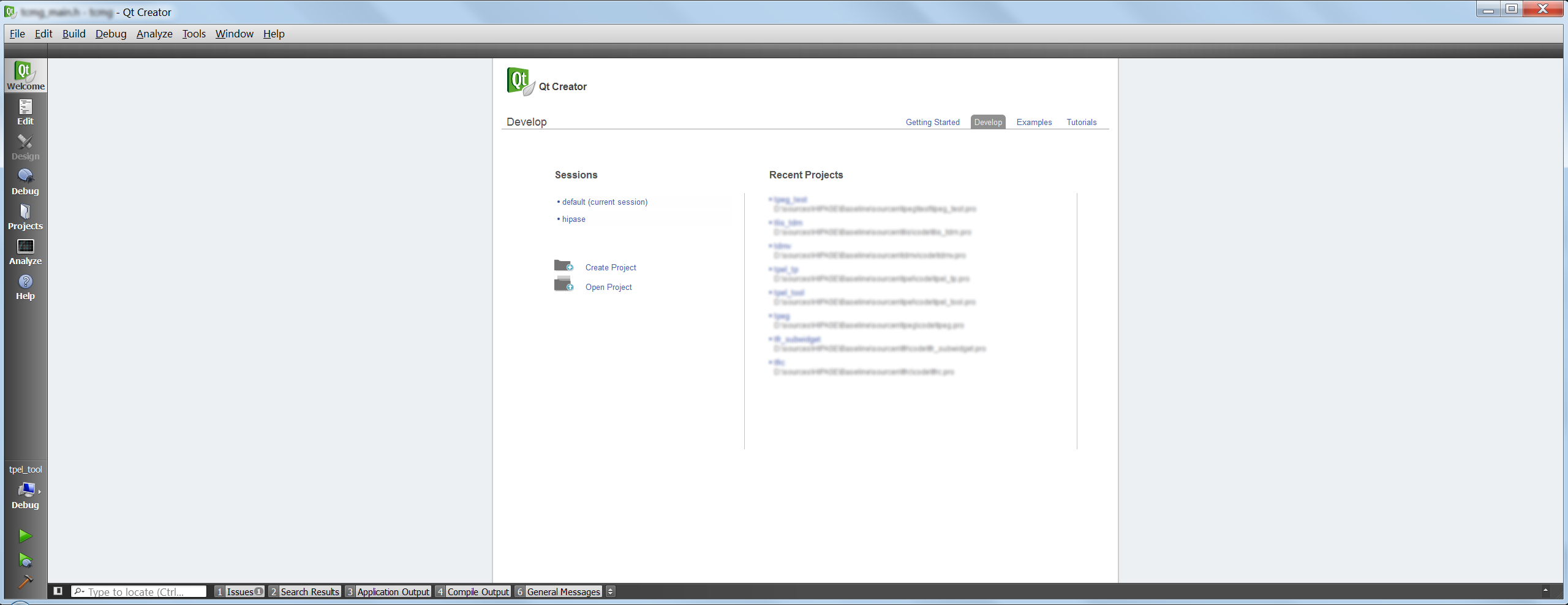1568x605 pixels.
Task: Click the progress details toggle arrow at bottom right
Action: [x=1545, y=590]
